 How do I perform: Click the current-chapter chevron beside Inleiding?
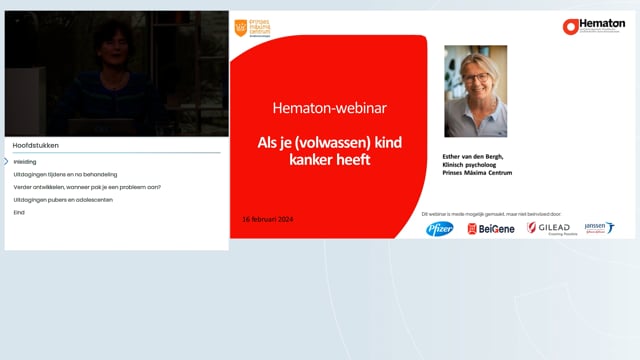pyautogui.click(x=6, y=162)
